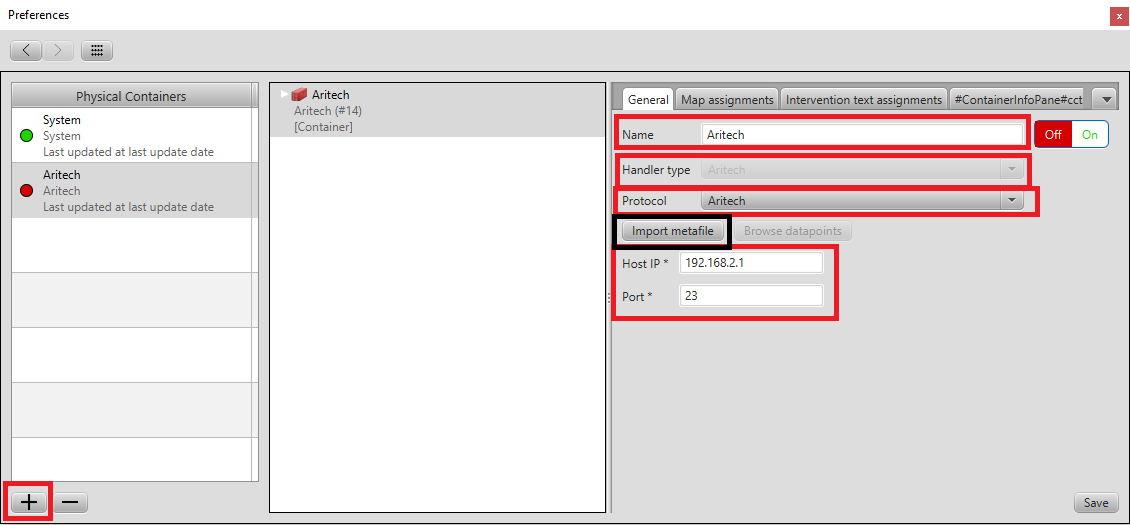Click the Host IP input field
Screen dimensions: 1130x525
pos(751,263)
